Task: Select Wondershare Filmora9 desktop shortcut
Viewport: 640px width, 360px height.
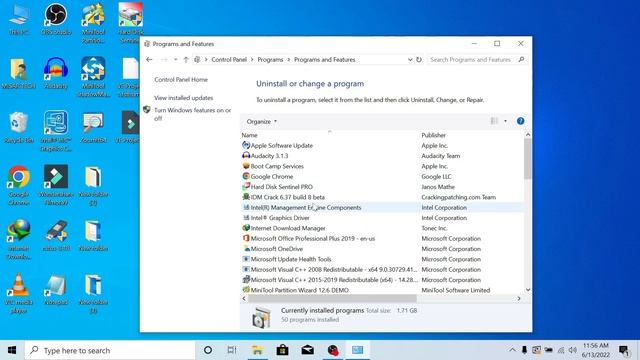Action: pyautogui.click(x=56, y=185)
